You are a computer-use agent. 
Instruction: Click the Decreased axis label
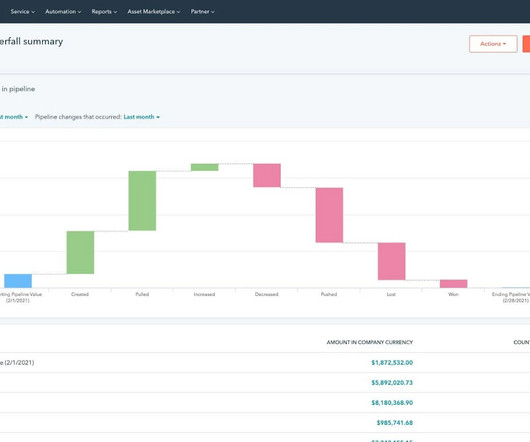point(267,294)
